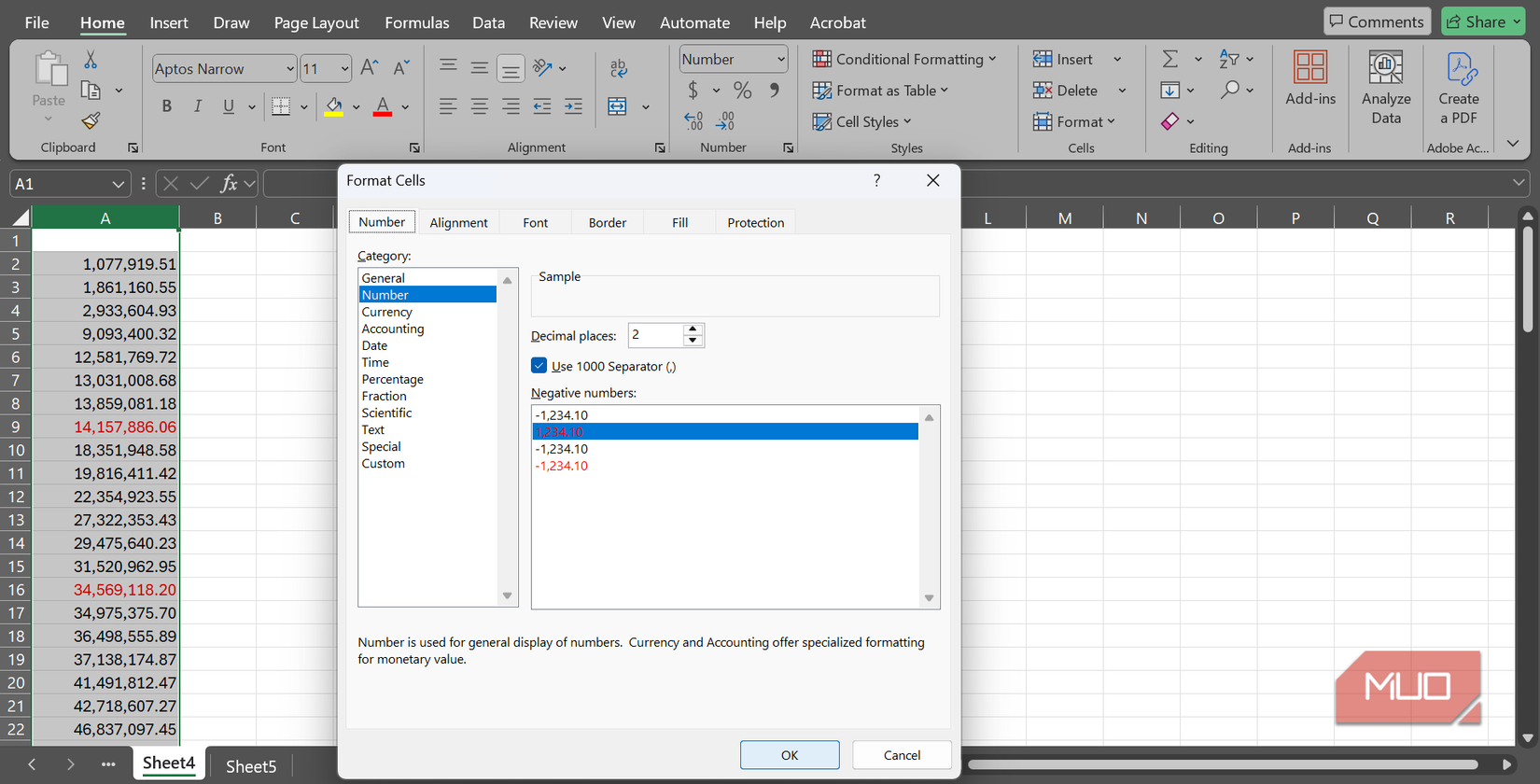
Task: Click the yellow Fill Color swatch
Action: tap(333, 106)
